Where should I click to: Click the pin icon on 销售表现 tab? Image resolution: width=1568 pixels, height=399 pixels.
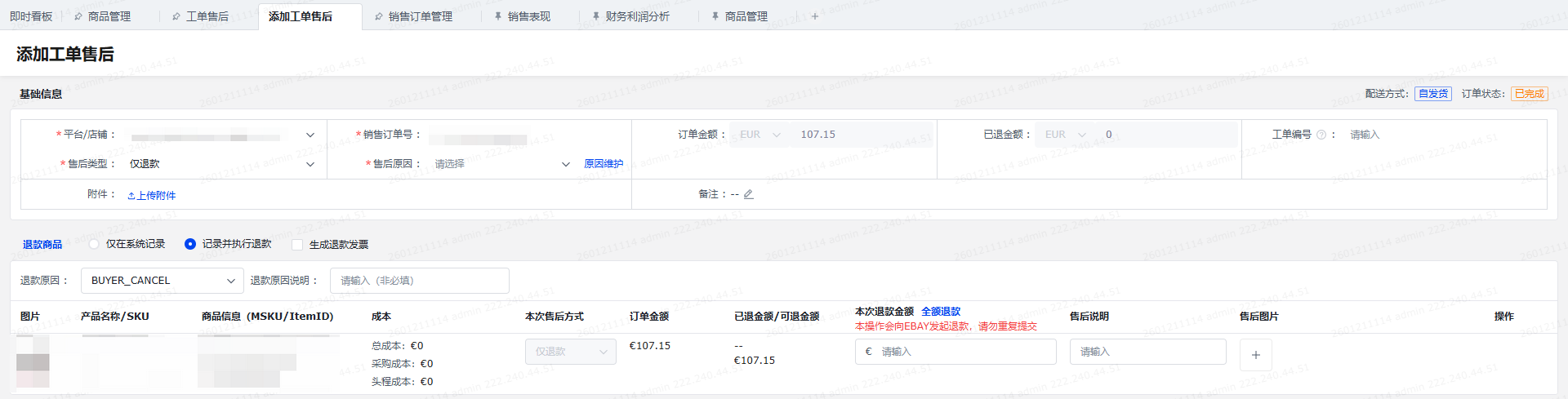498,16
